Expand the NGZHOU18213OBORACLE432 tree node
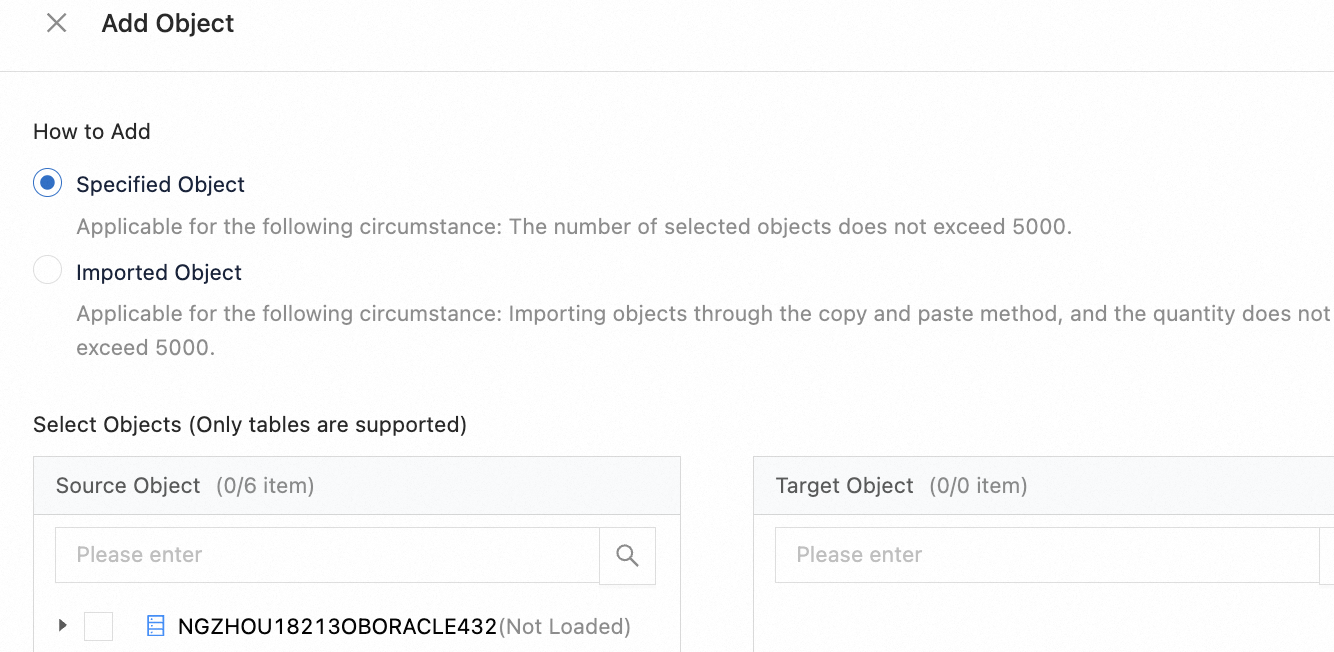The width and height of the screenshot is (1334, 652). tap(62, 626)
